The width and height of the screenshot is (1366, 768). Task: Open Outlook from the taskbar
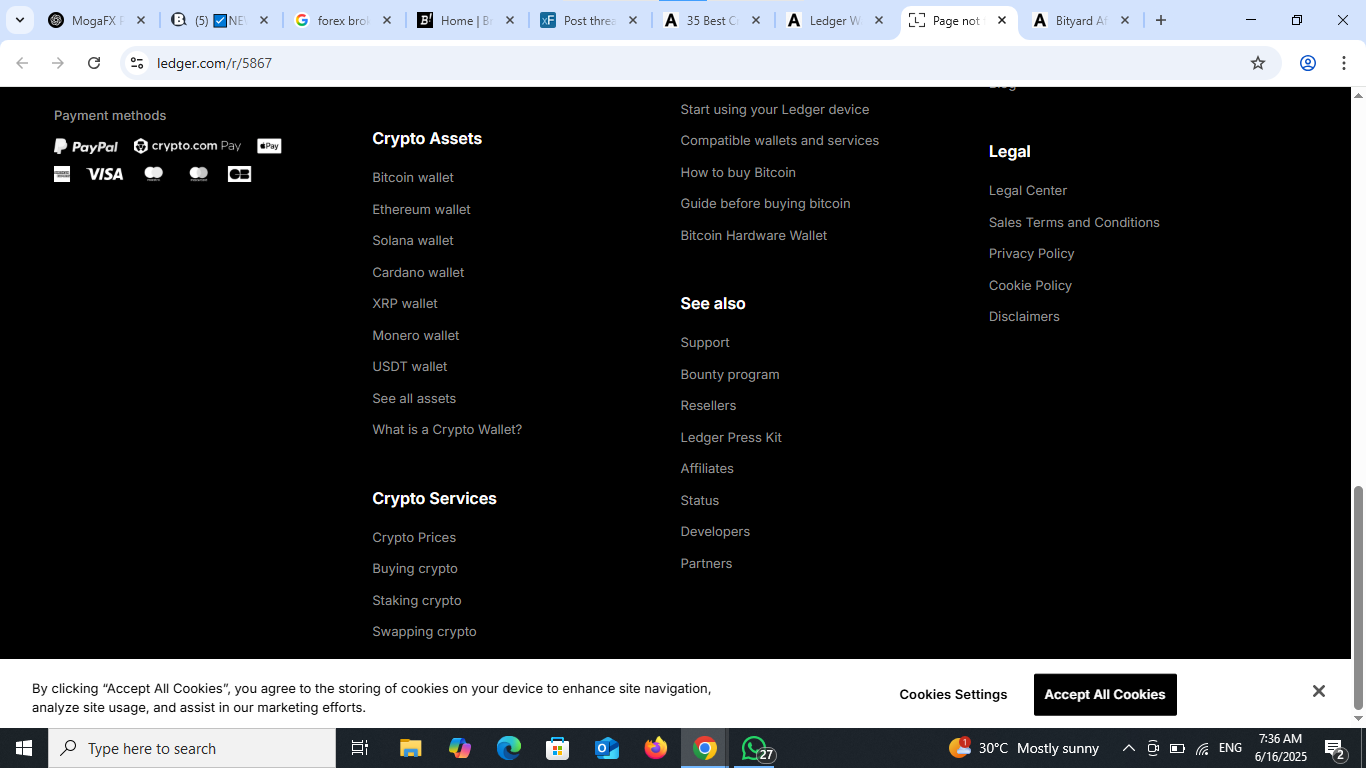[607, 748]
